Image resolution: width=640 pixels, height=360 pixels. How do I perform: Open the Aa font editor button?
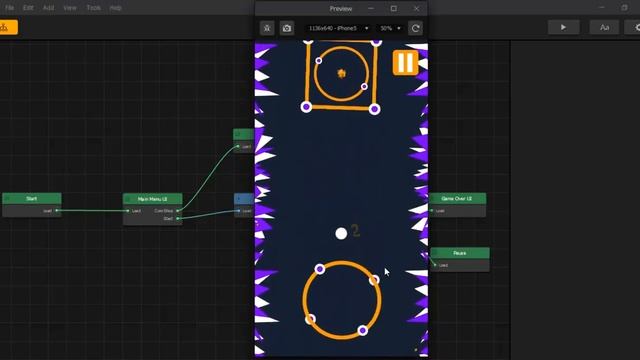[x=604, y=27]
